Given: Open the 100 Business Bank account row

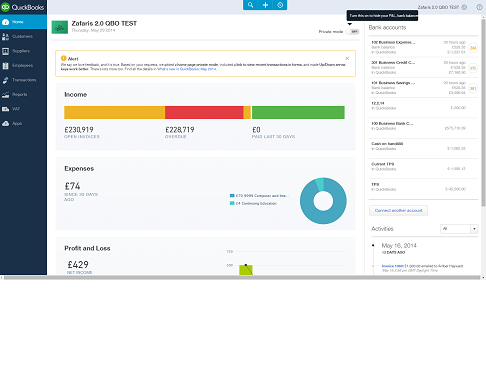Looking at the screenshot, I should pos(423,128).
